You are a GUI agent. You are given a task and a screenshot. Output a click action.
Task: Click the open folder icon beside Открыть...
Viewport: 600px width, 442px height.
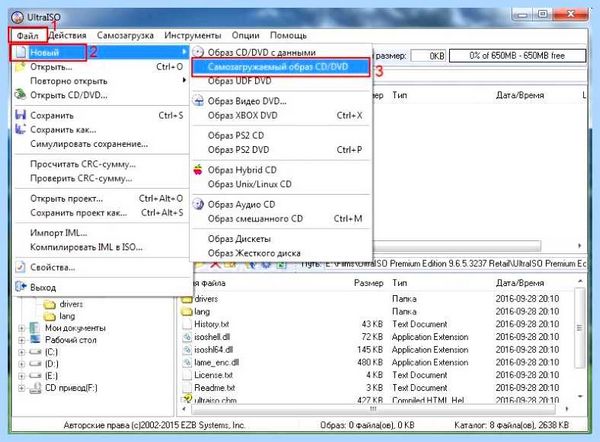click(x=21, y=67)
